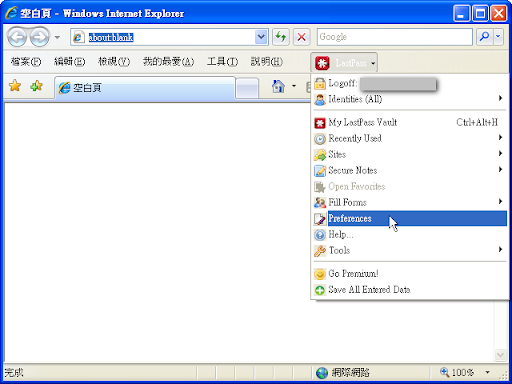Click the Logoff padlock icon
Image resolution: width=512 pixels, height=384 pixels.
(320, 83)
